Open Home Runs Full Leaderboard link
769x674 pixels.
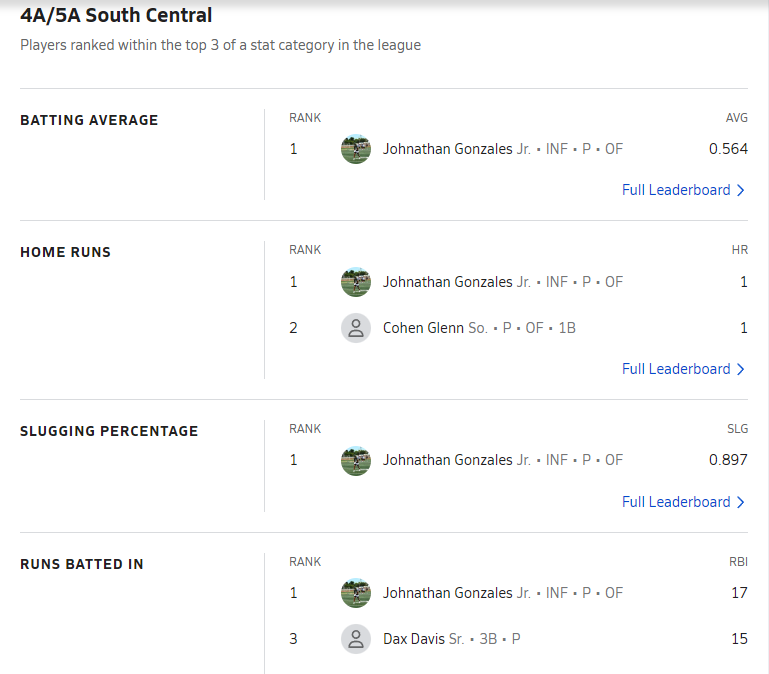click(676, 369)
